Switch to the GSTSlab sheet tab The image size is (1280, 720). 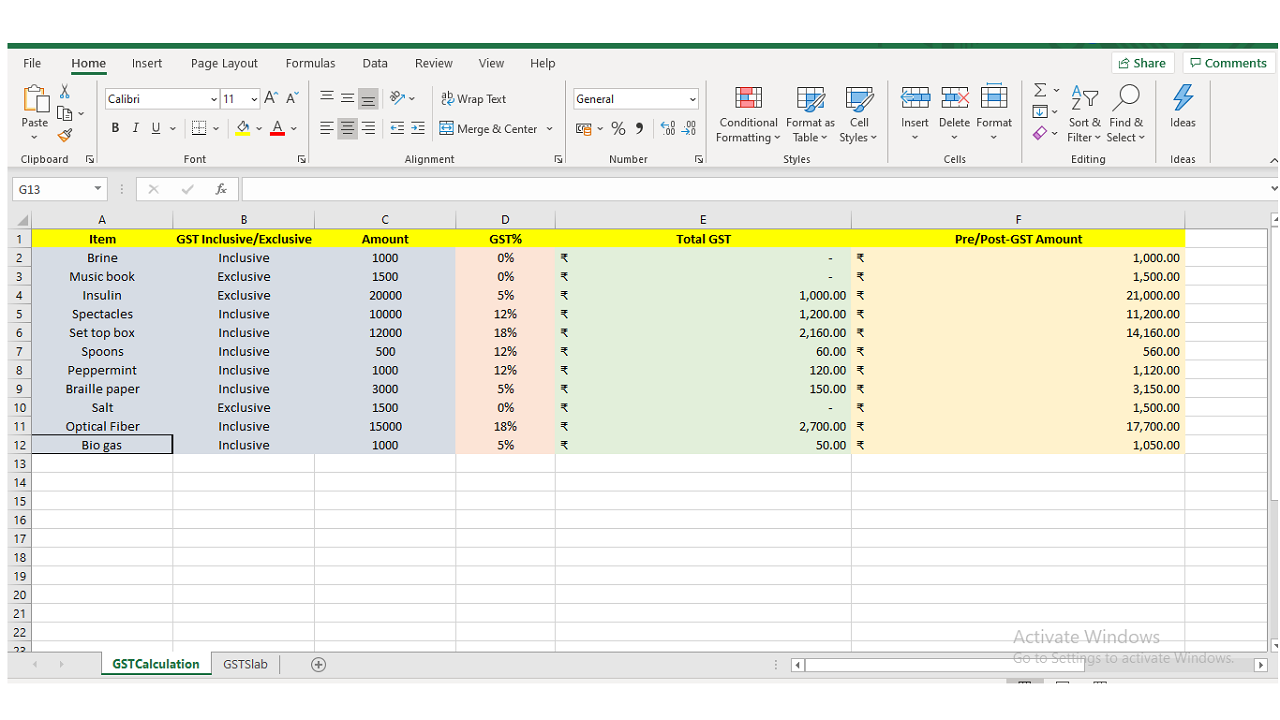click(x=245, y=664)
